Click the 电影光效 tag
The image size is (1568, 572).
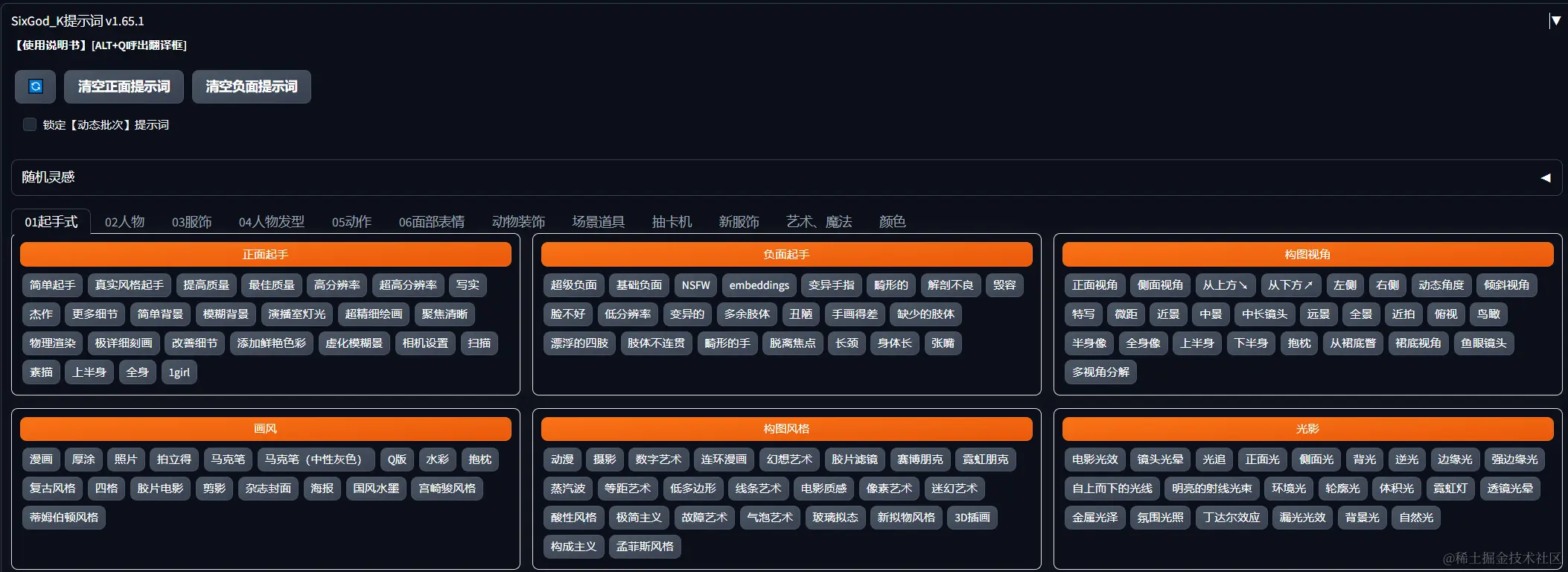[1094, 459]
